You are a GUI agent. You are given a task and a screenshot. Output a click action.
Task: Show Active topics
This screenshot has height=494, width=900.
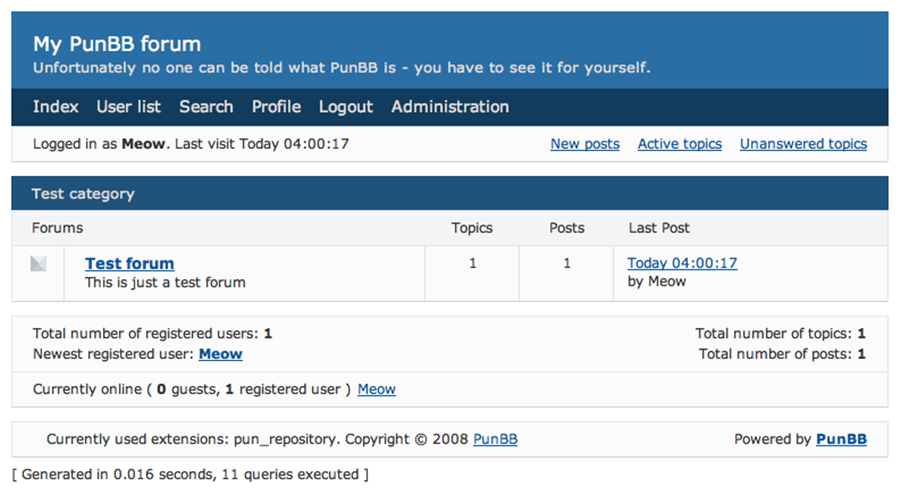tap(679, 144)
